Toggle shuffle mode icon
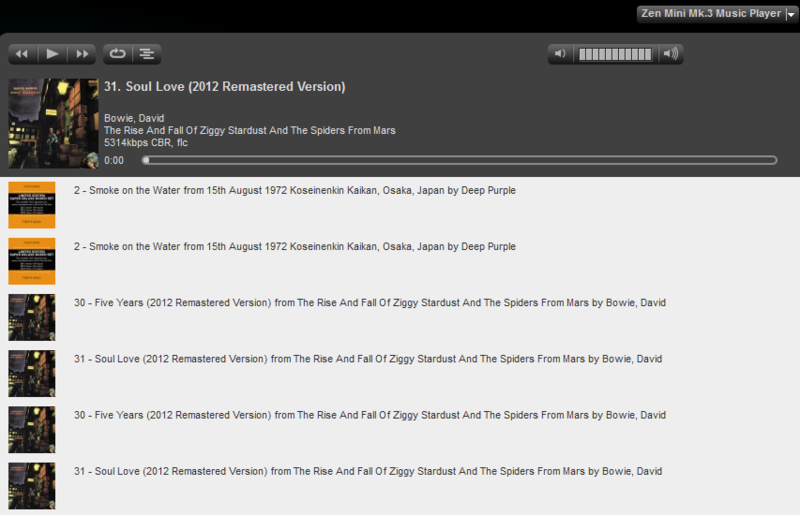Image resolution: width=800 pixels, height=515 pixels. (x=146, y=54)
